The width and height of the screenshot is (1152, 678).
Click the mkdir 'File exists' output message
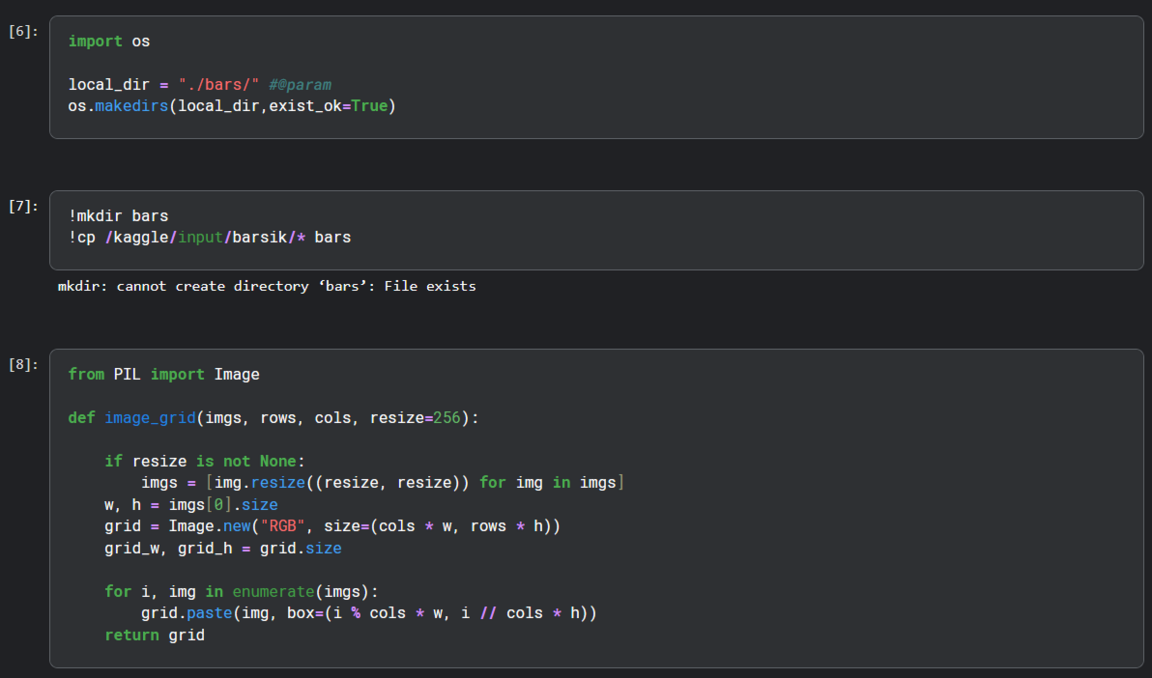pos(266,286)
